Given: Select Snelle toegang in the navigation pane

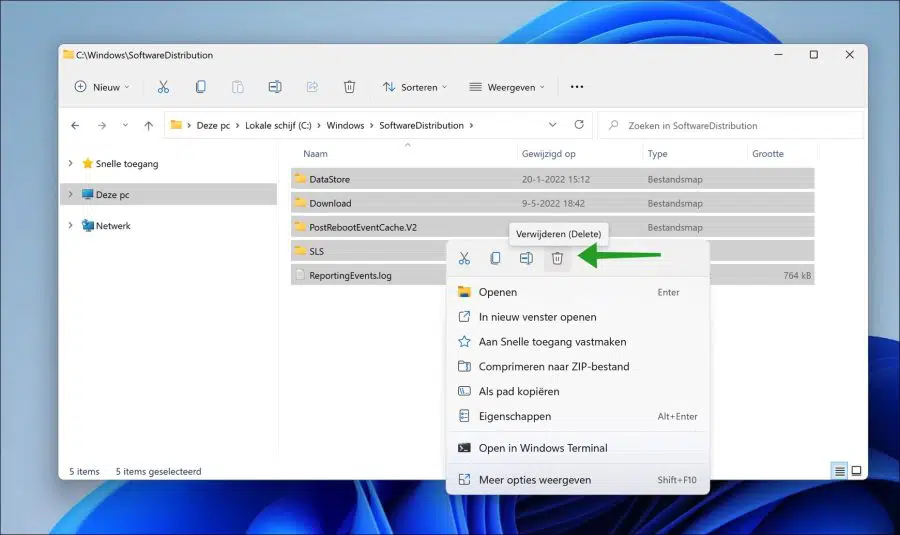Looking at the screenshot, I should (127, 164).
